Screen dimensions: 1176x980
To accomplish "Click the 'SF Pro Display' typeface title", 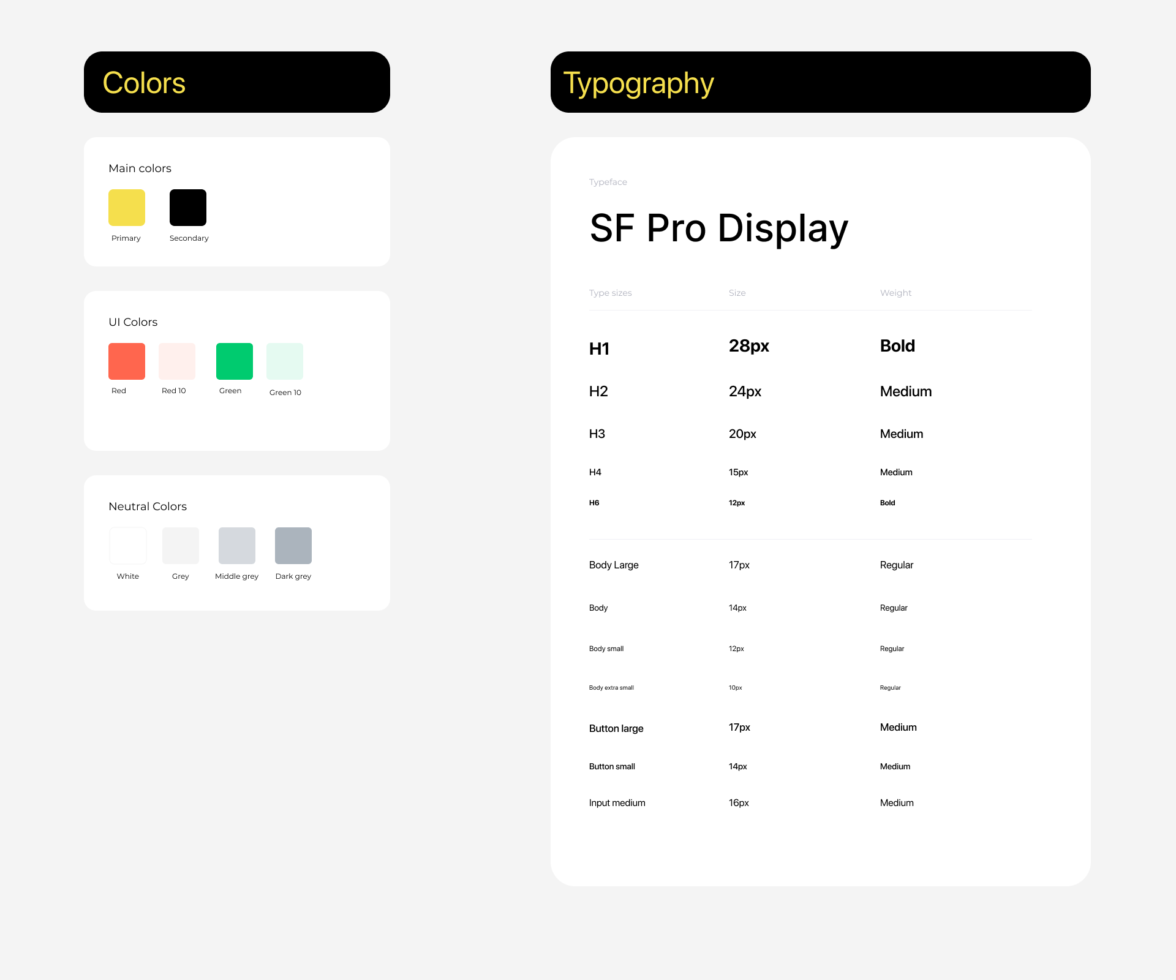I will tap(718, 228).
